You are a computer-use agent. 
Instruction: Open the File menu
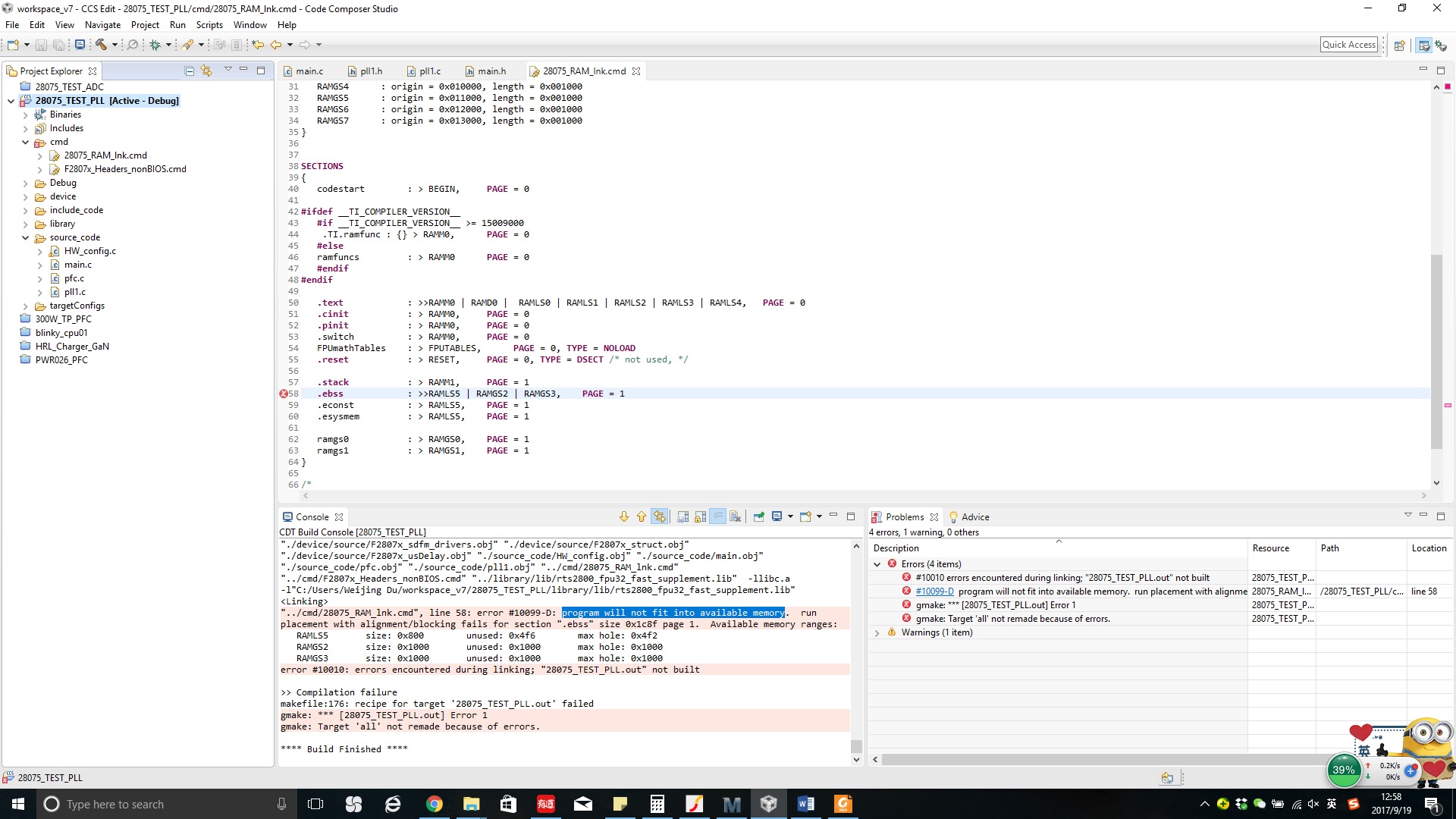[12, 25]
